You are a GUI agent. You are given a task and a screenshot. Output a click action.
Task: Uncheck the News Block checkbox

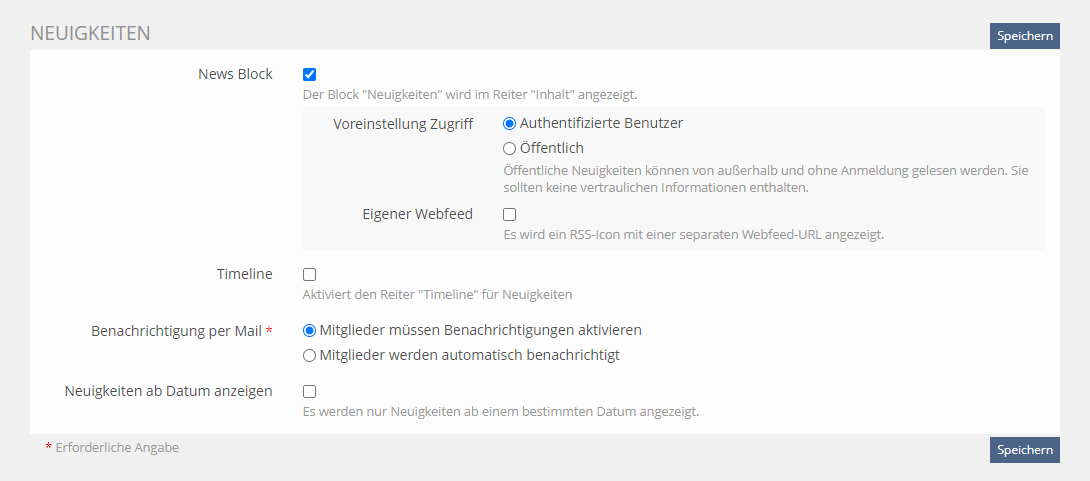click(x=310, y=74)
